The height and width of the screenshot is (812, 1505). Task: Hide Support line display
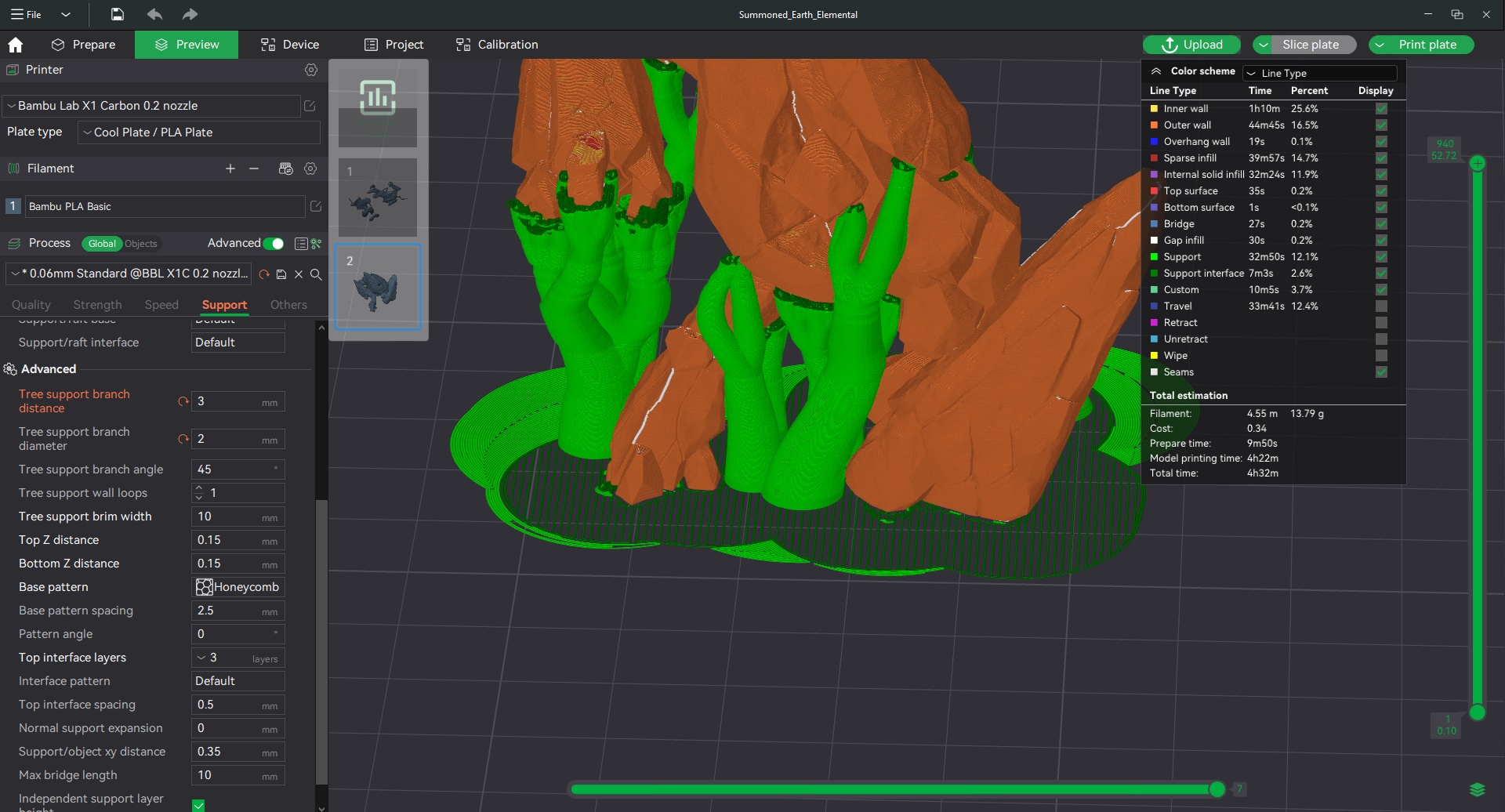pyautogui.click(x=1381, y=257)
